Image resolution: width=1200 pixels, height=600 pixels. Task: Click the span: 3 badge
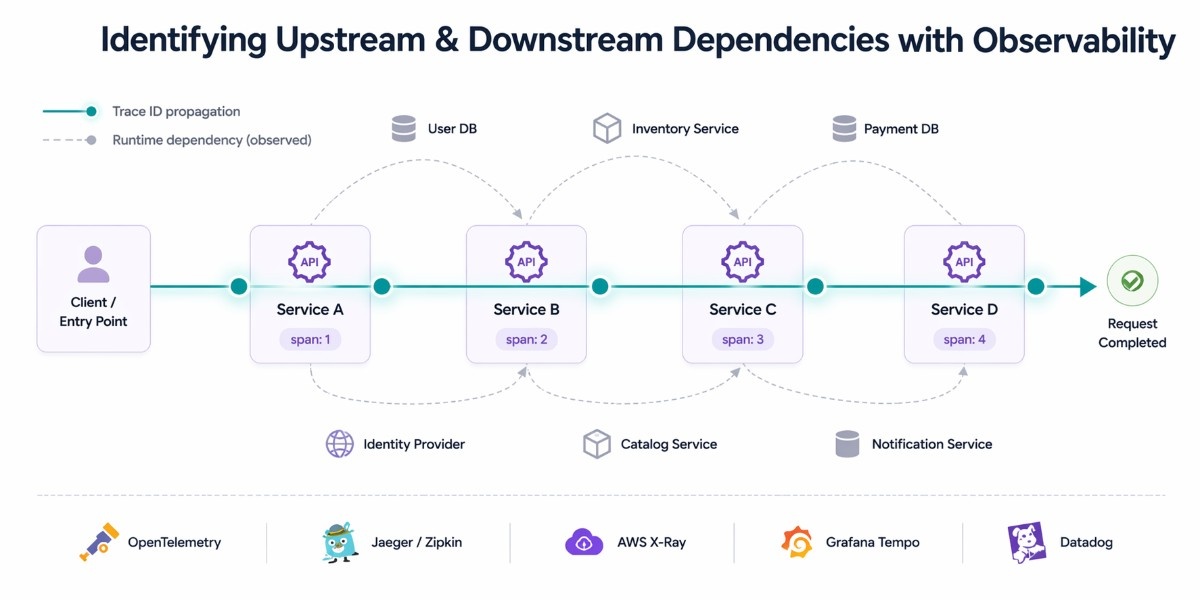[x=743, y=340]
